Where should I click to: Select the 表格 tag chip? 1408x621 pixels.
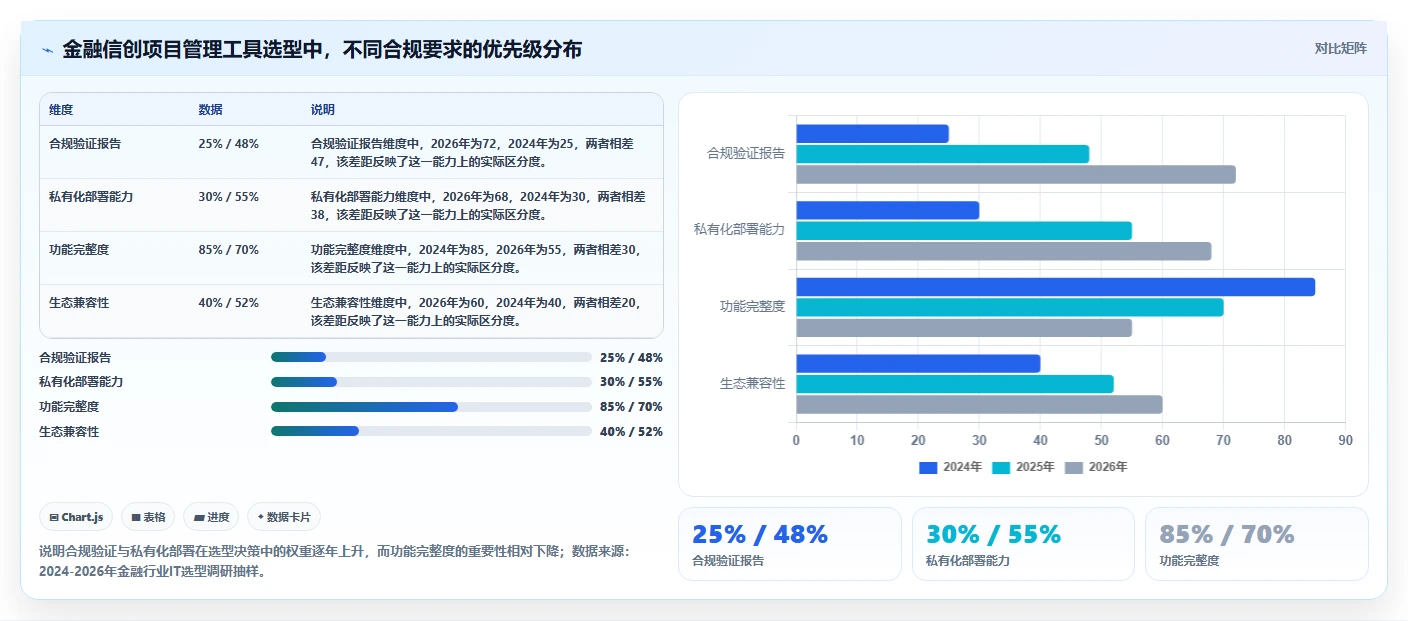[148, 517]
